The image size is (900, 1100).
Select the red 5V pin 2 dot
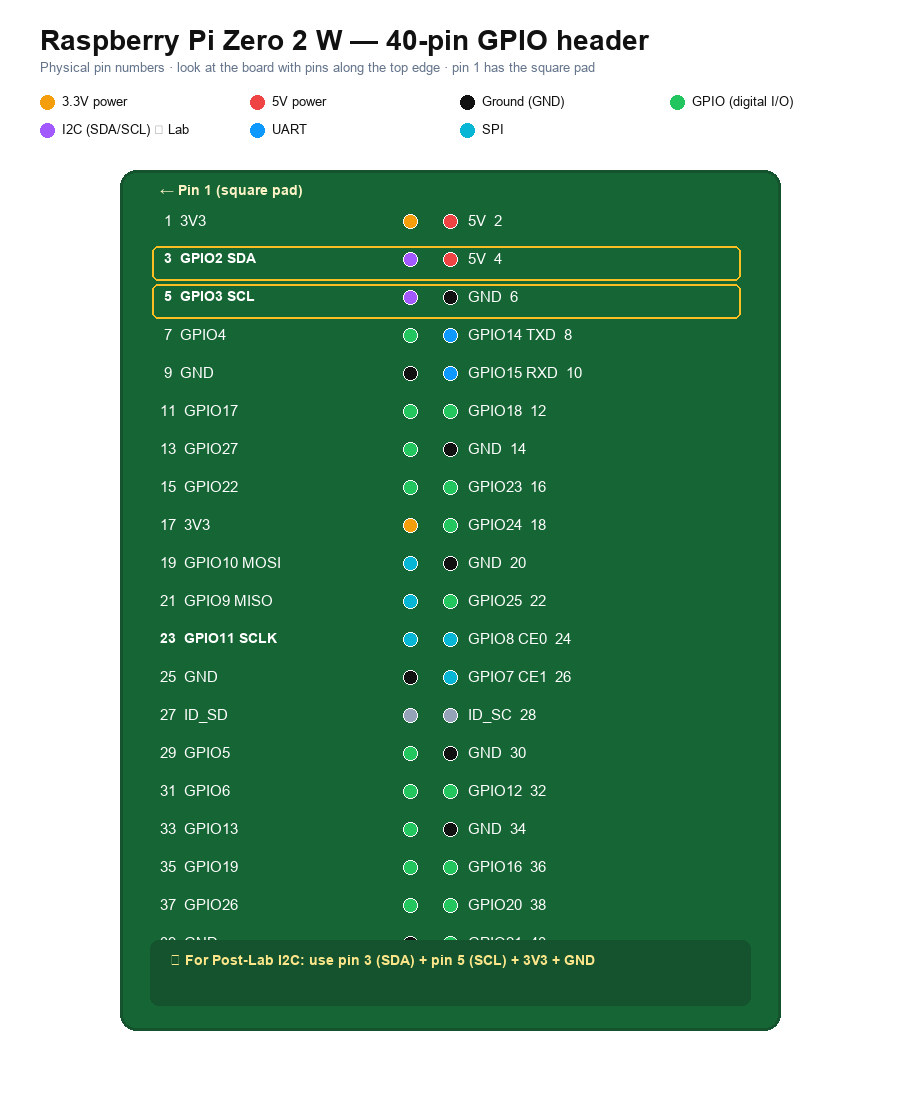coord(450,222)
